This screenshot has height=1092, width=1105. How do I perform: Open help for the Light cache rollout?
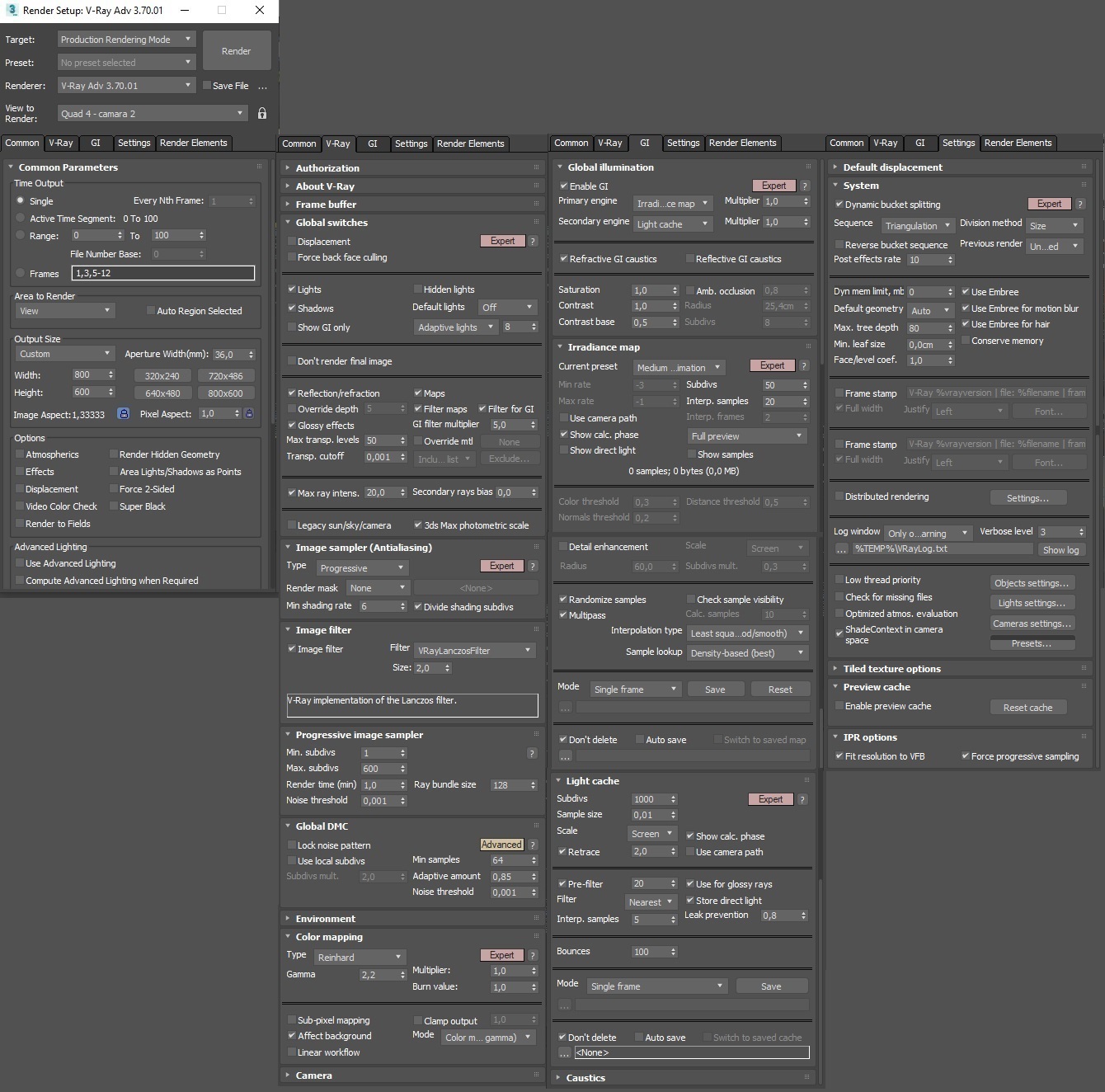coord(802,799)
